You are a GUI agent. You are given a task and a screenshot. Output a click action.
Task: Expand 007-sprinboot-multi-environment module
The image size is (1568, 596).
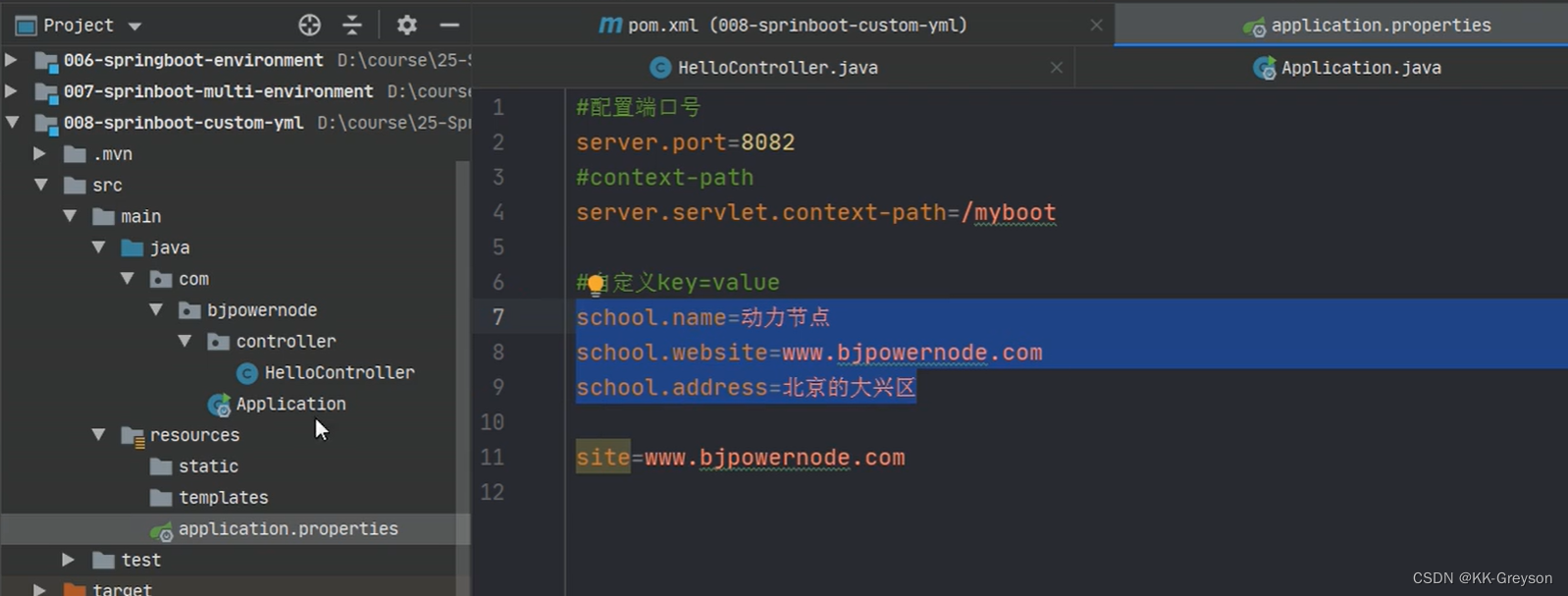(x=11, y=91)
